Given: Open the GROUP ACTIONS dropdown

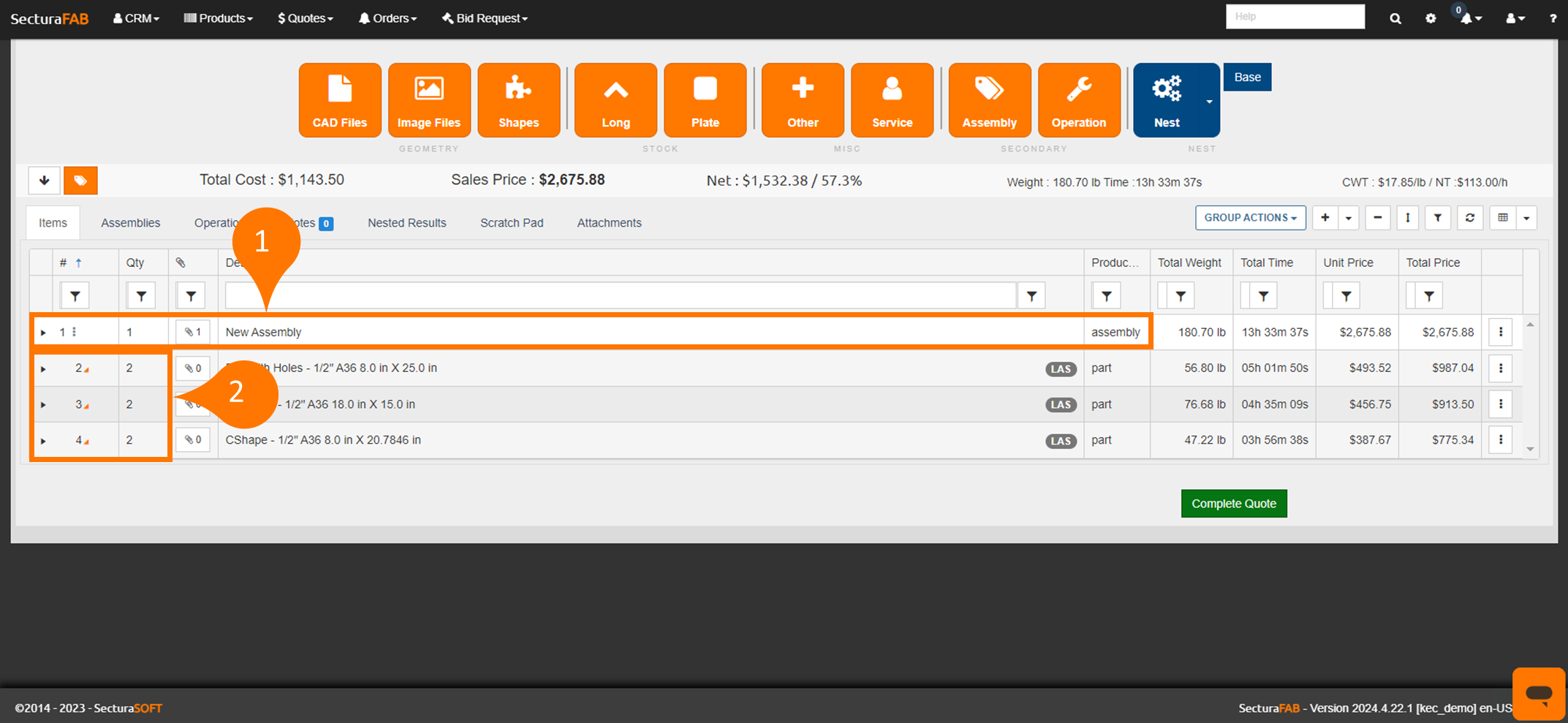Looking at the screenshot, I should 1250,218.
